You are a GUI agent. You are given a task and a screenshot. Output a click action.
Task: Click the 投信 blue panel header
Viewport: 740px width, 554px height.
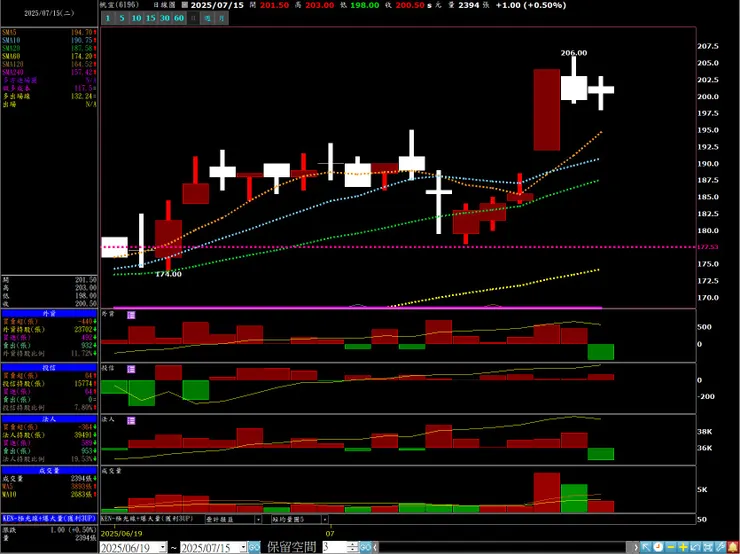tap(49, 368)
